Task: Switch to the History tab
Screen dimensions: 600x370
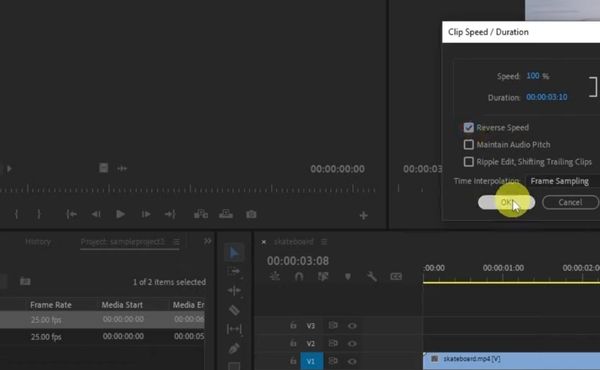Action: [x=38, y=242]
